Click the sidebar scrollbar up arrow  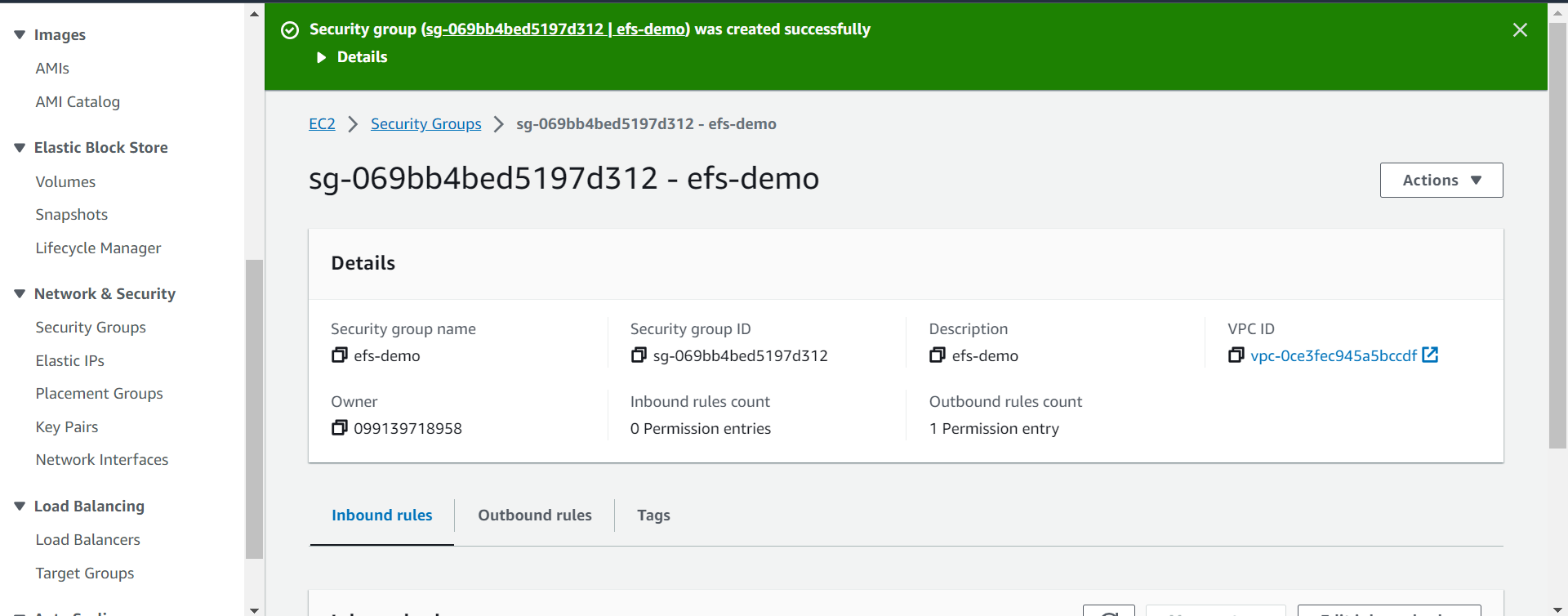click(x=255, y=13)
